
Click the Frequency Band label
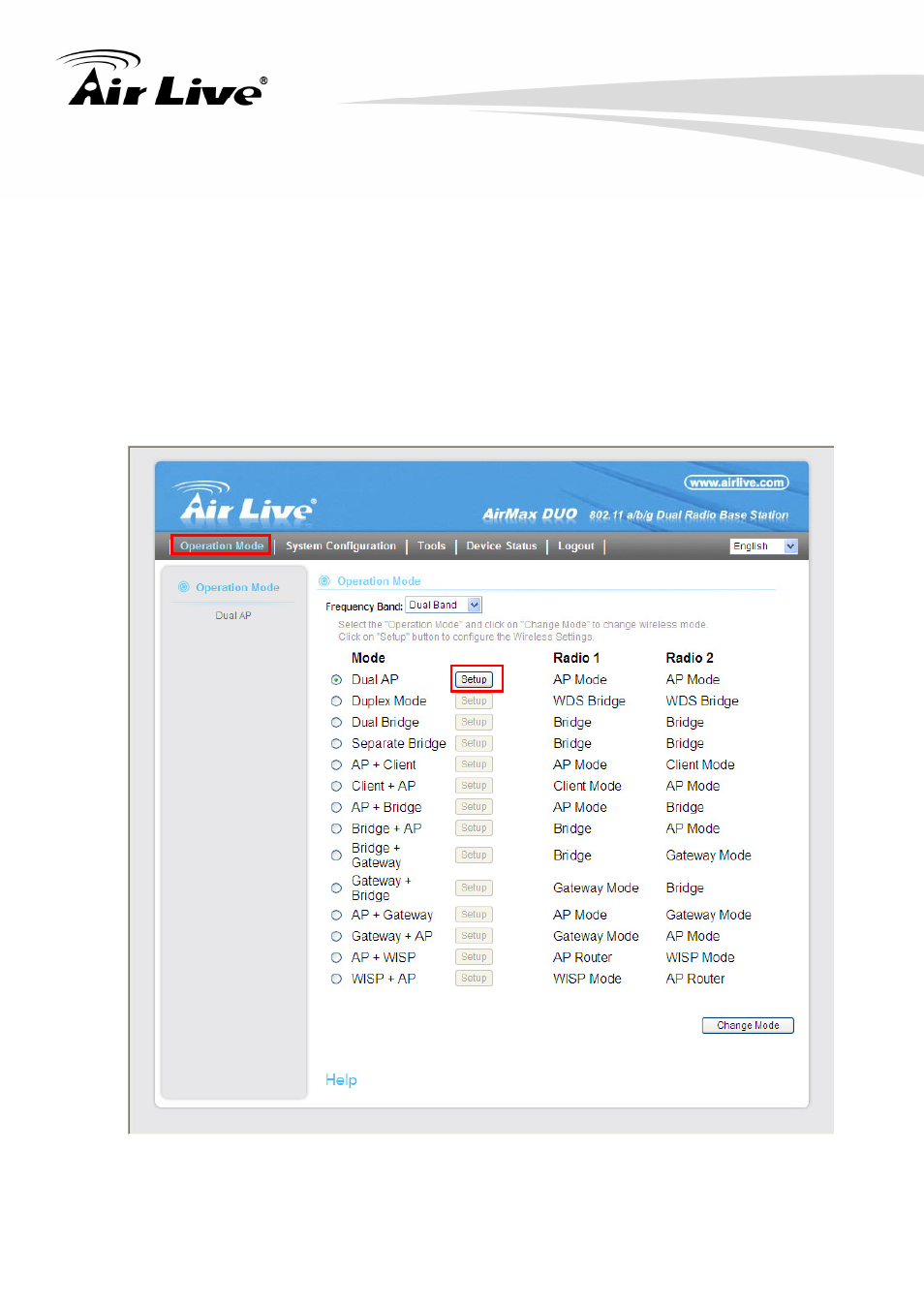point(364,607)
